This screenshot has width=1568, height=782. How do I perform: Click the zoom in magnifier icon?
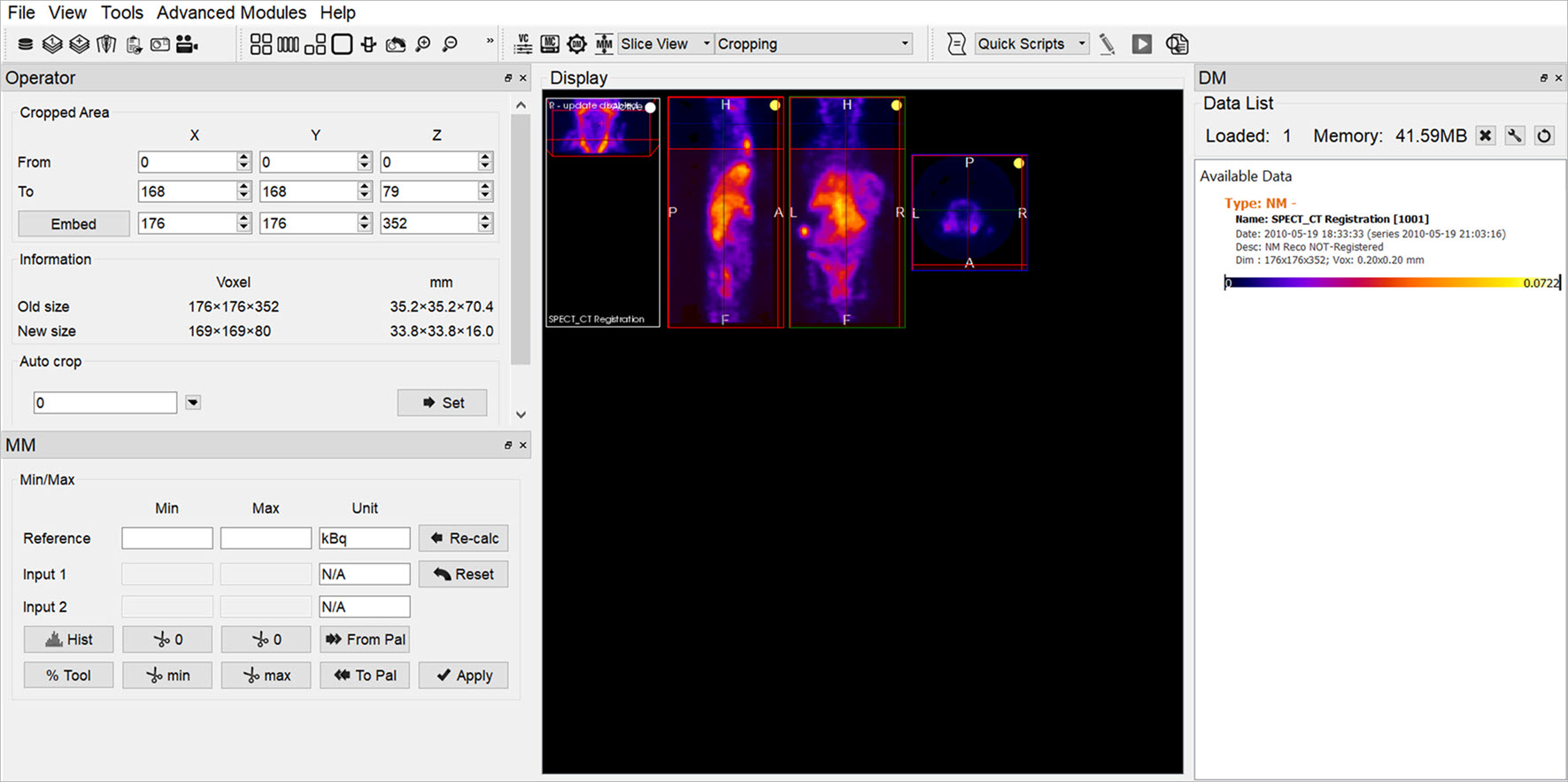(x=423, y=44)
